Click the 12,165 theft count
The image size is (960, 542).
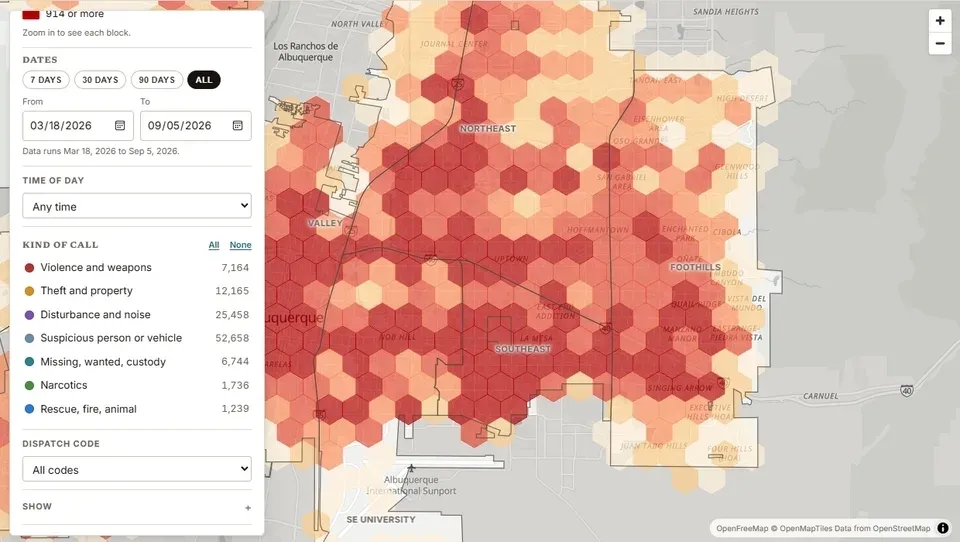pyautogui.click(x=232, y=291)
